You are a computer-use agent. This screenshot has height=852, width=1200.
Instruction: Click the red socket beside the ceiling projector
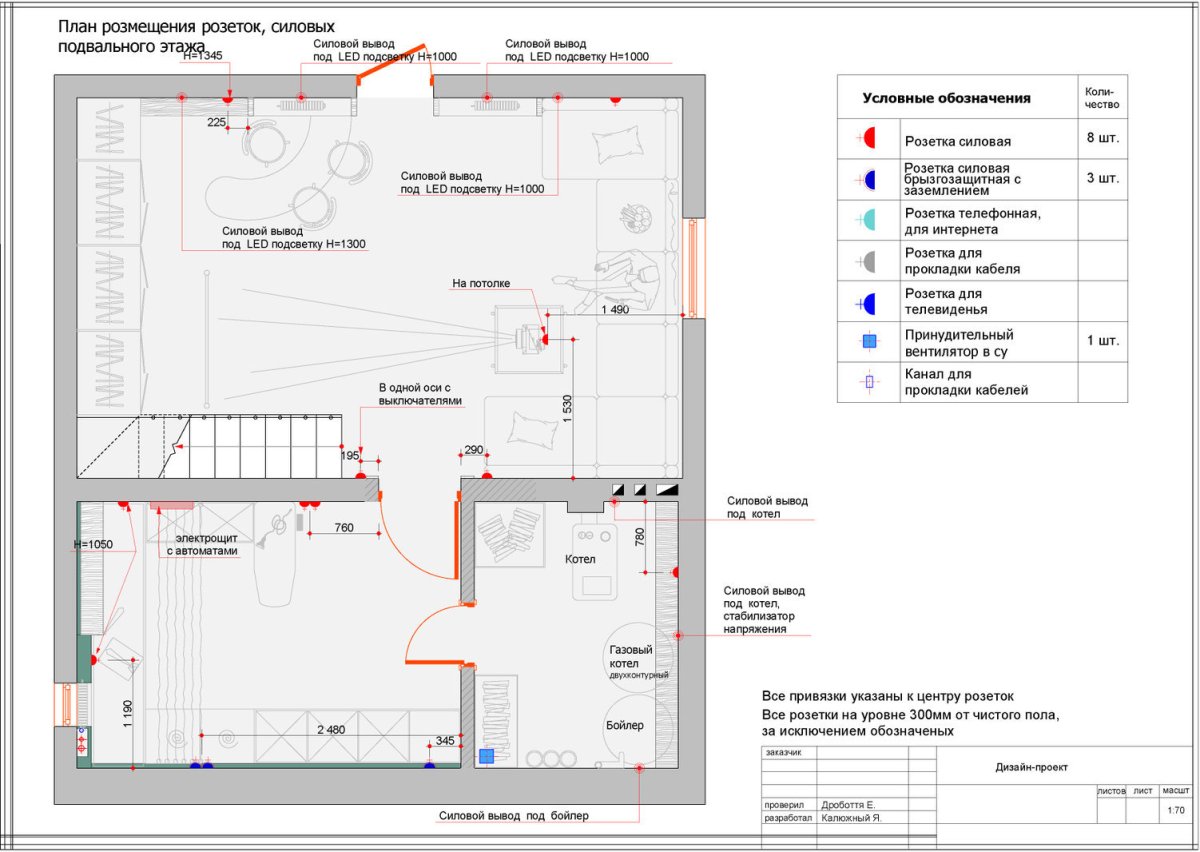tap(545, 340)
